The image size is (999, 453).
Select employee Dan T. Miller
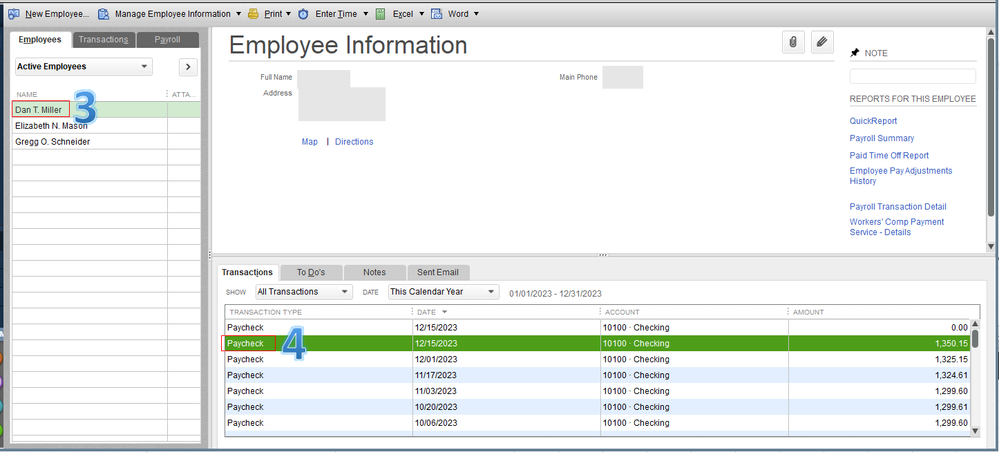39,110
